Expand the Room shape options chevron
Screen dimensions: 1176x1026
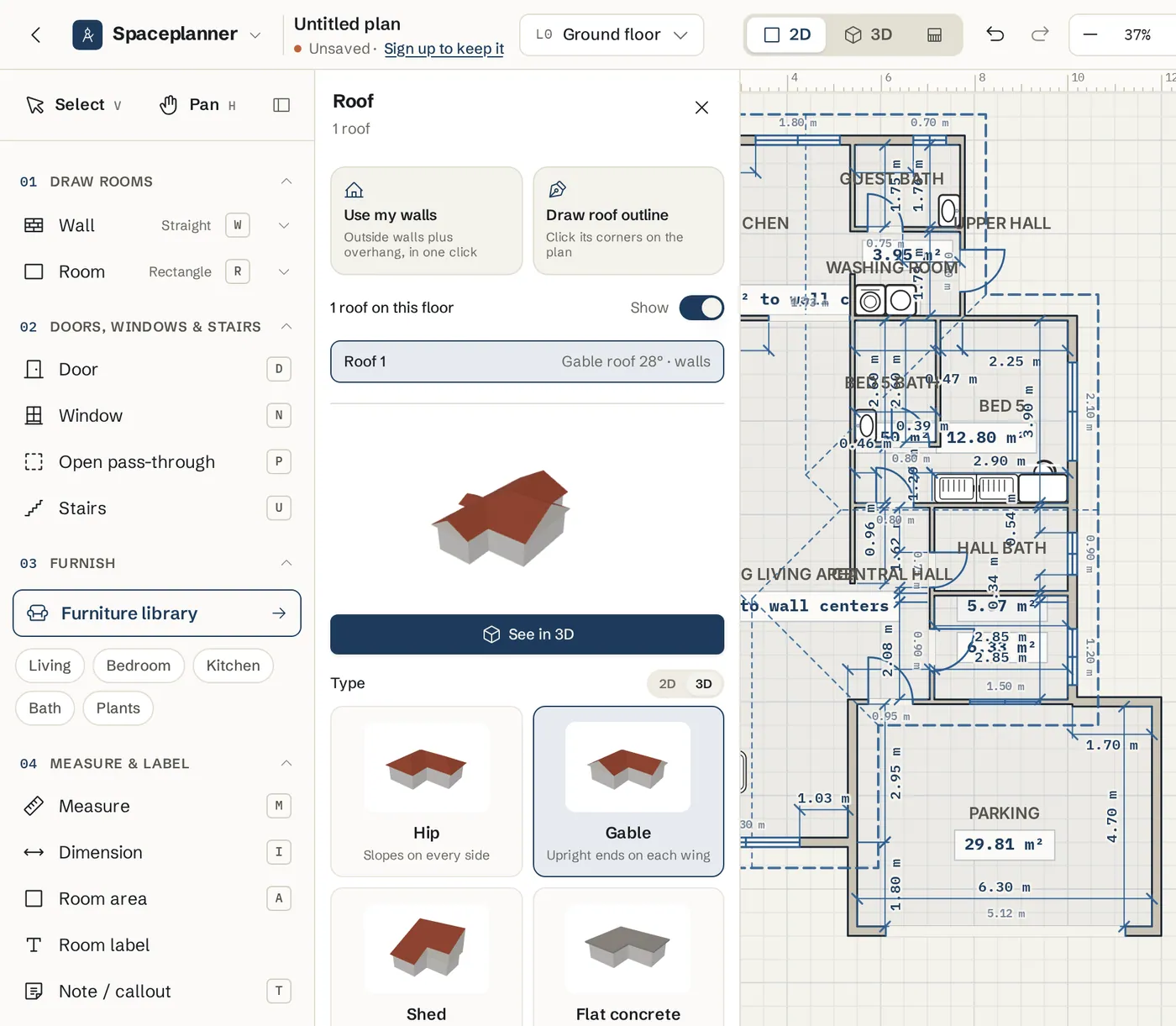point(284,271)
